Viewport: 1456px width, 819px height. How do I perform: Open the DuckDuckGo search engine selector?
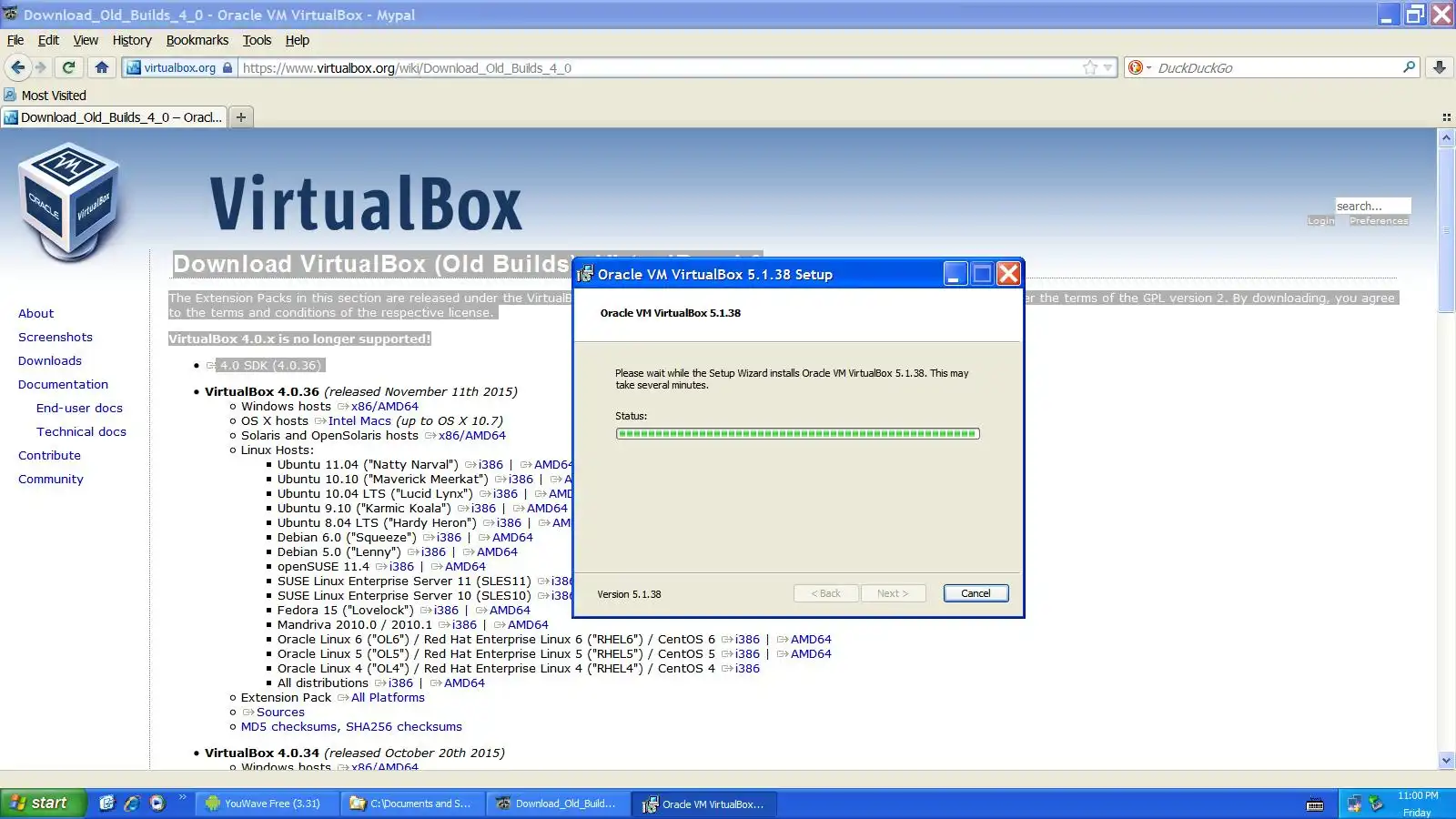point(1139,67)
